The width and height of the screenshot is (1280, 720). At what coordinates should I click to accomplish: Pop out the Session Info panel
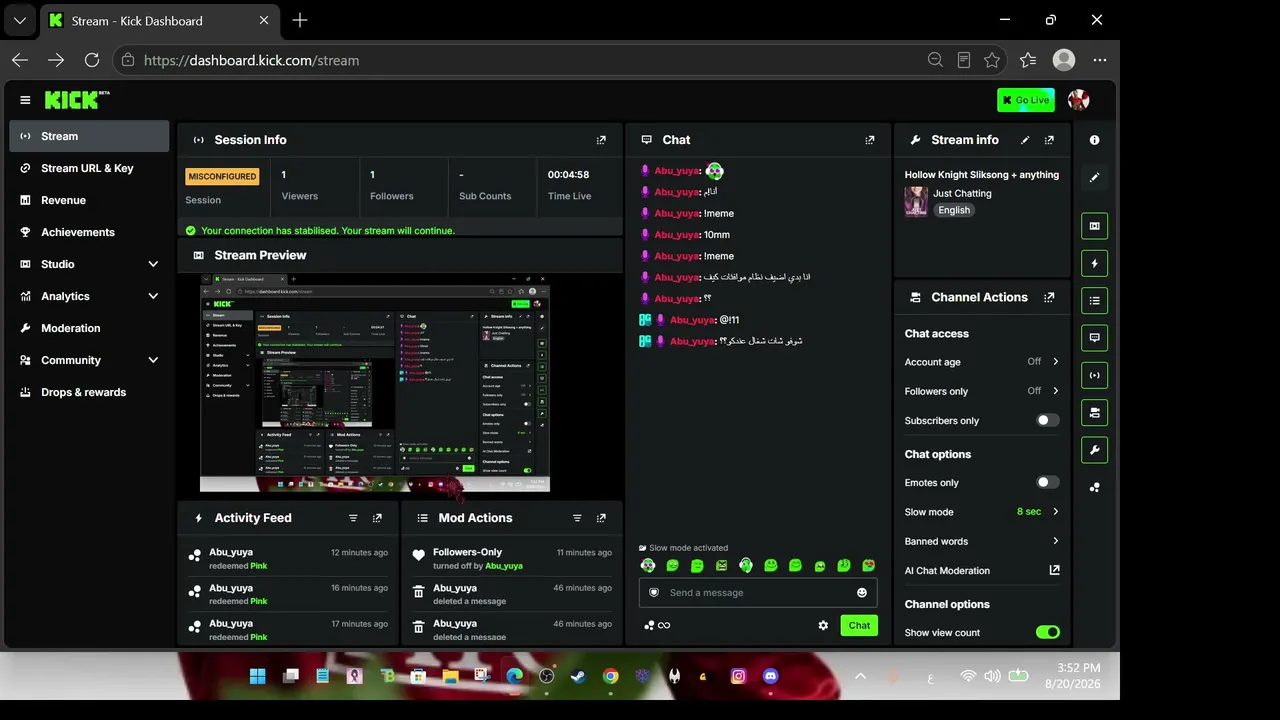(x=601, y=140)
